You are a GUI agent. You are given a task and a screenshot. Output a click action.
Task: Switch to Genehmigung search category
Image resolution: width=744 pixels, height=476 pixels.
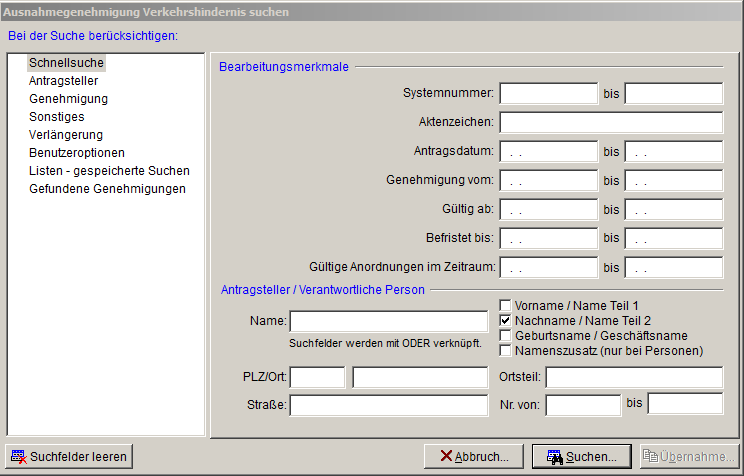point(68,99)
